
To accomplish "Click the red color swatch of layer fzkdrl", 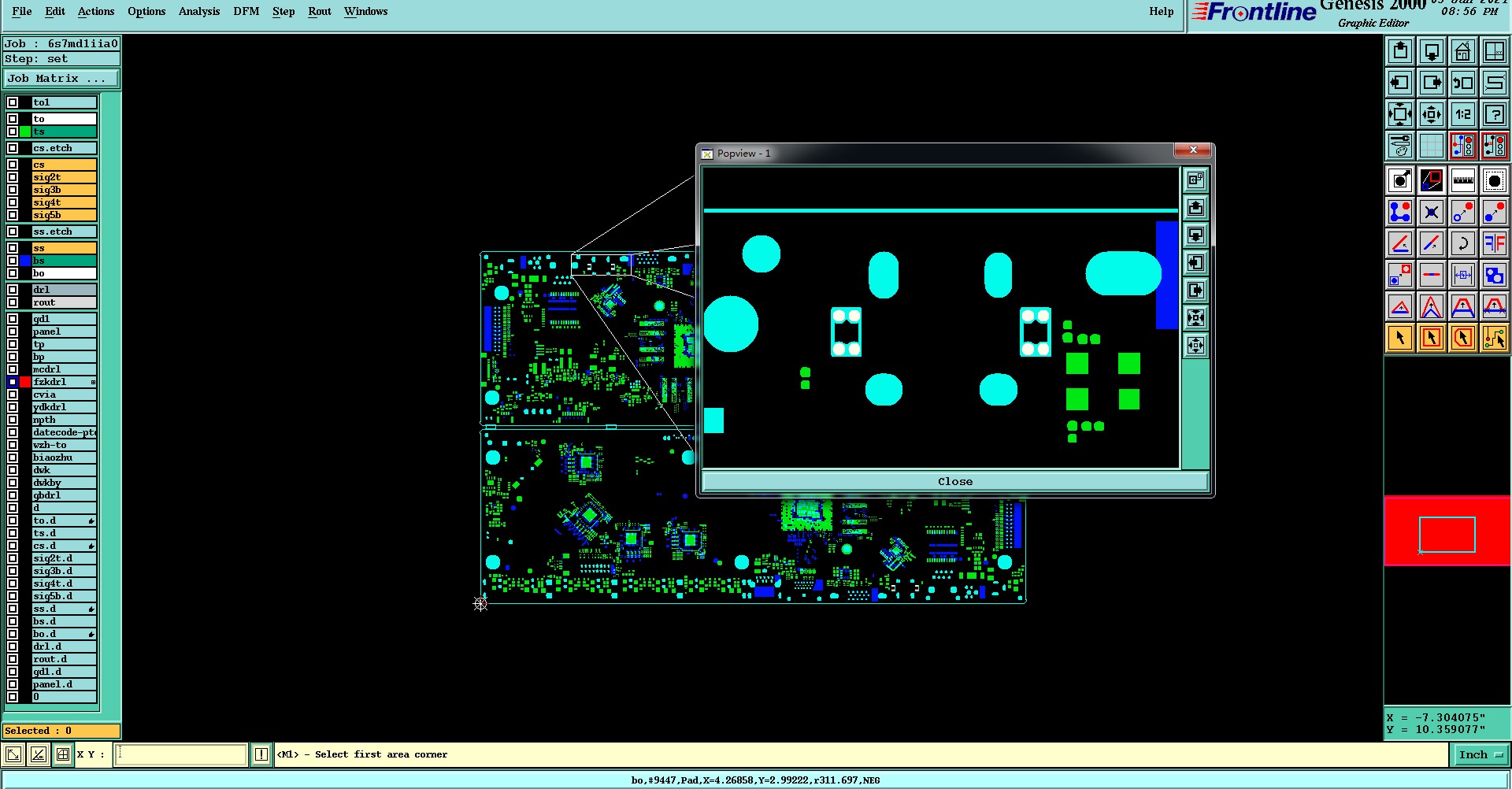I will coord(25,382).
